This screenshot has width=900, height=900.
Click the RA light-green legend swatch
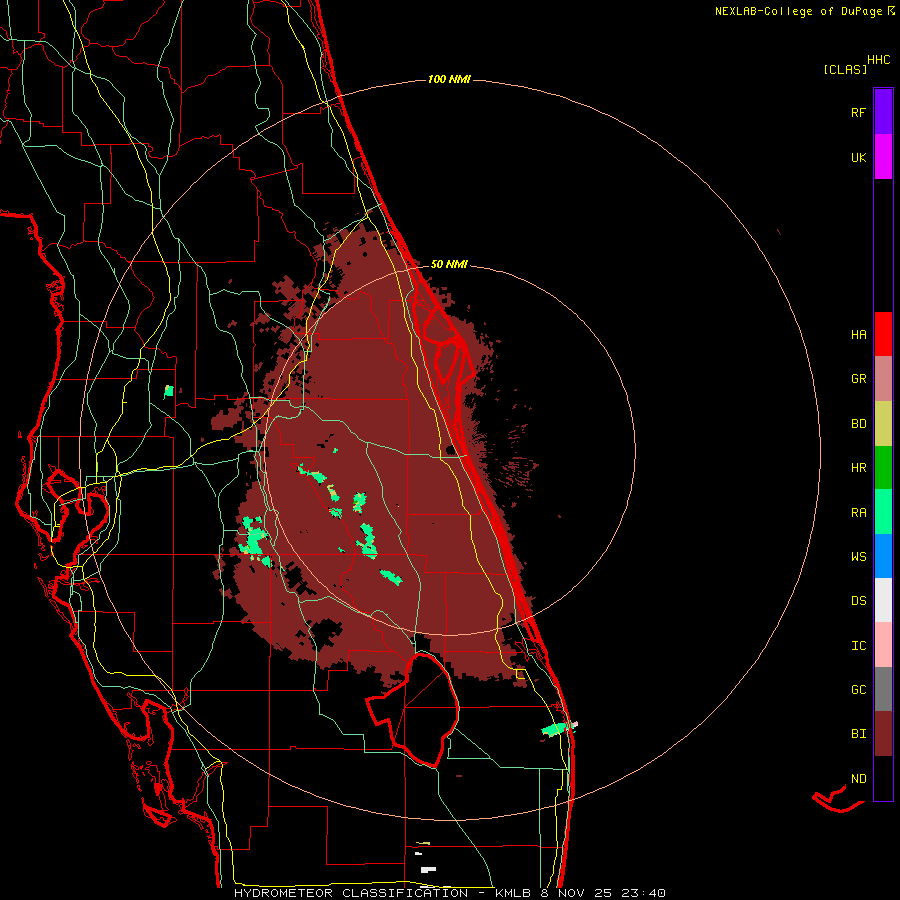883,512
